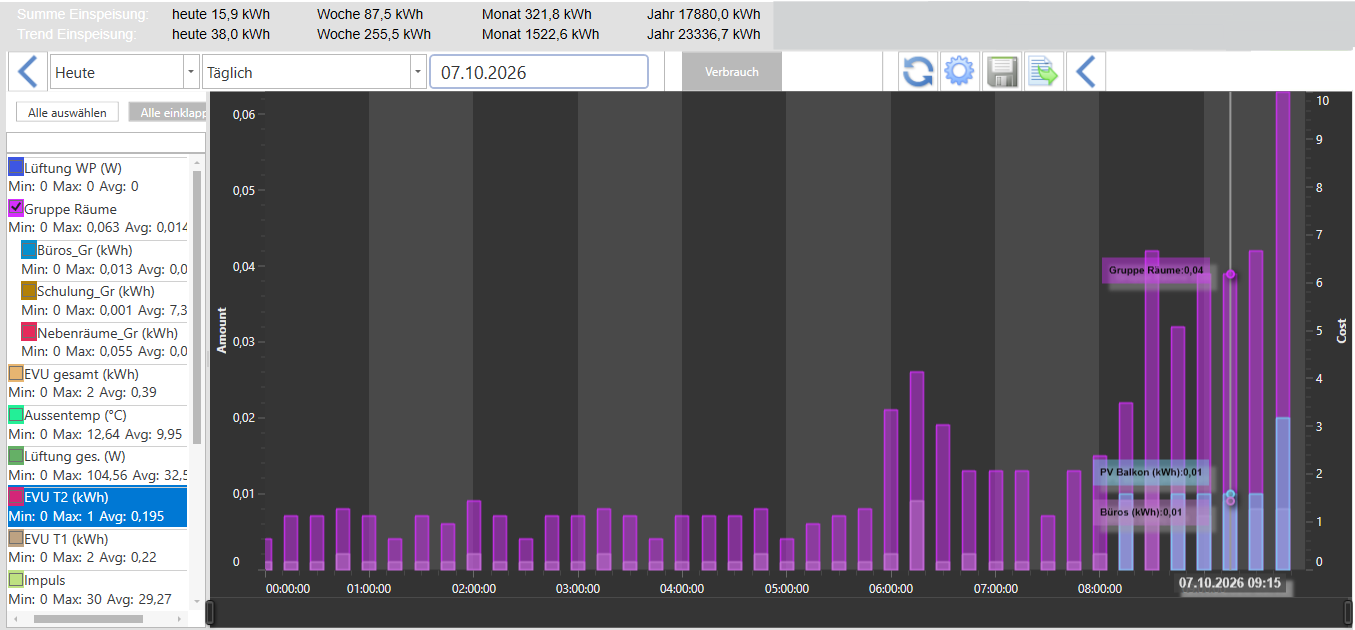
Task: Toggle the EVU T2 (kWh) checkbox
Action: coord(16,496)
